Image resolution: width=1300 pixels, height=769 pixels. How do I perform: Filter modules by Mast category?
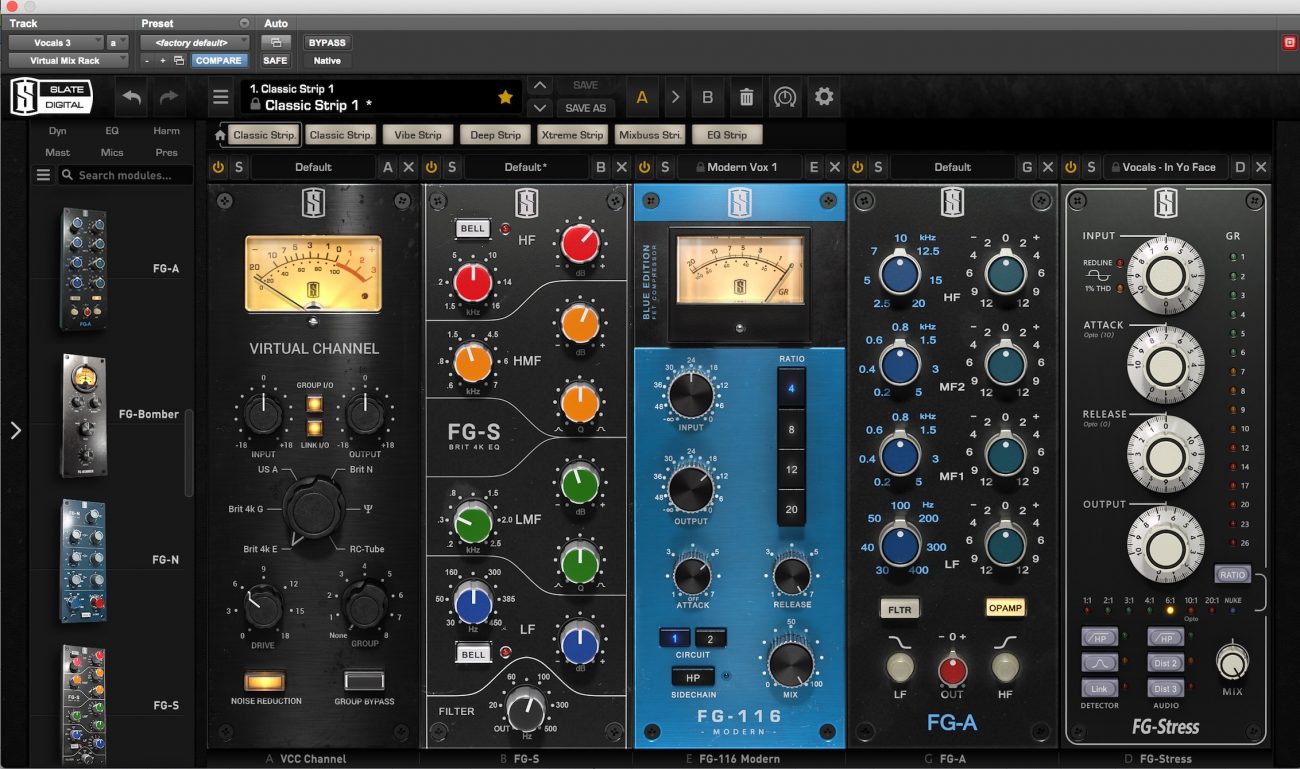(x=58, y=153)
